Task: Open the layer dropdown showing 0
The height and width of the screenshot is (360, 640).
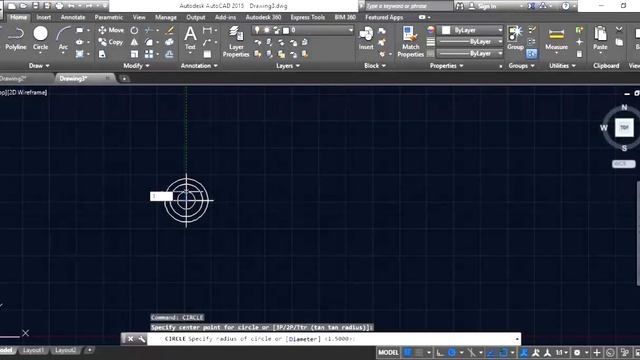Action: pos(303,30)
